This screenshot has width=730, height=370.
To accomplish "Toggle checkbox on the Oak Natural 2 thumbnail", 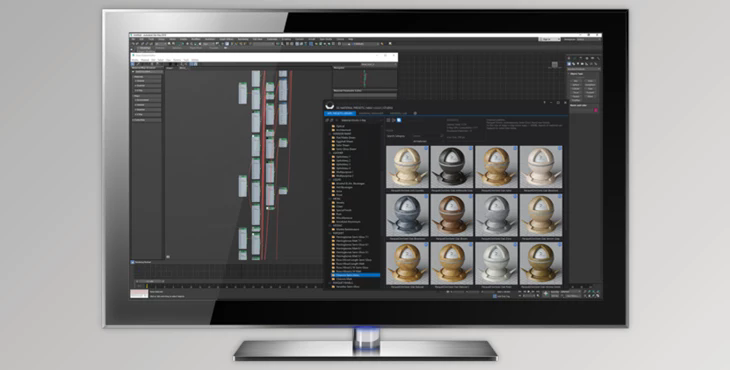I will coord(470,244).
